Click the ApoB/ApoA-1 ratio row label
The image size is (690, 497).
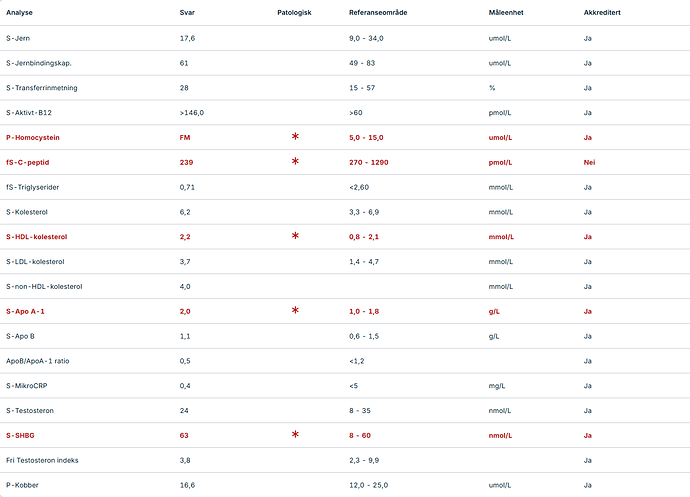coord(38,361)
